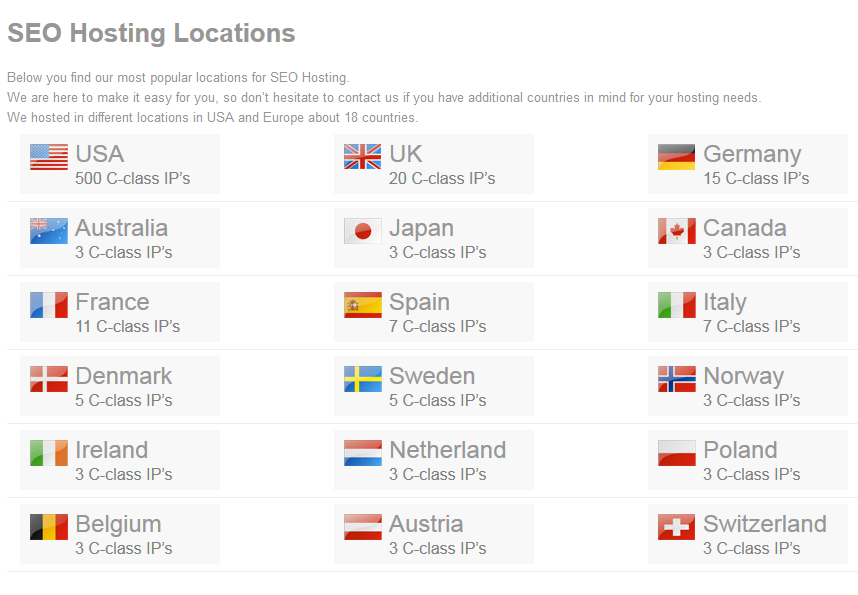The image size is (858, 595).
Task: Select the Norway flag icon
Action: click(x=676, y=379)
